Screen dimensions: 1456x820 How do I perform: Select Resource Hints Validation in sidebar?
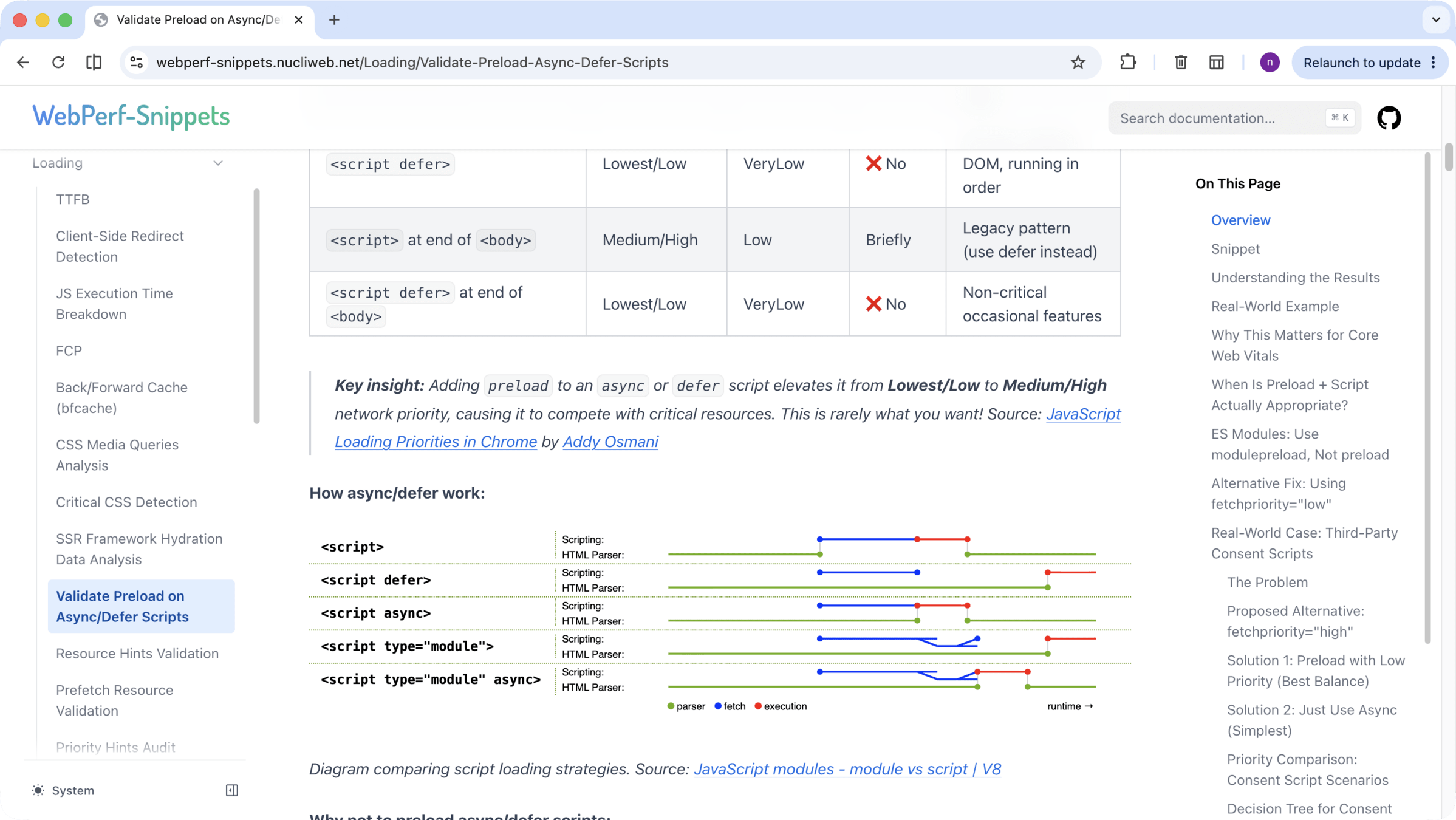137,653
